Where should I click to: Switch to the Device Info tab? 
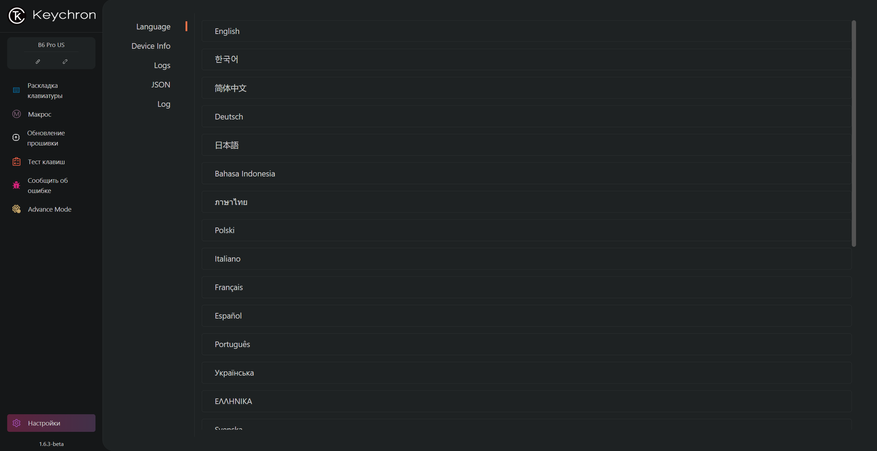[151, 46]
